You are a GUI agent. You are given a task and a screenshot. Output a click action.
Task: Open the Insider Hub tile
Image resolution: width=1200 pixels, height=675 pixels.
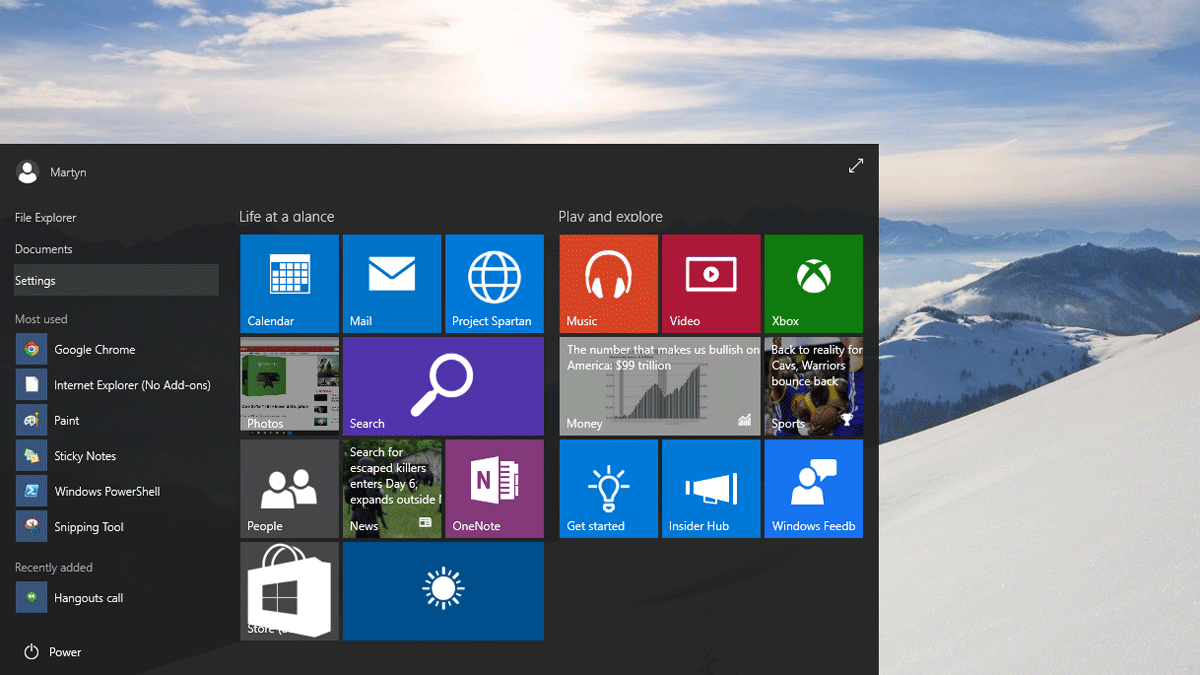pyautogui.click(x=711, y=489)
